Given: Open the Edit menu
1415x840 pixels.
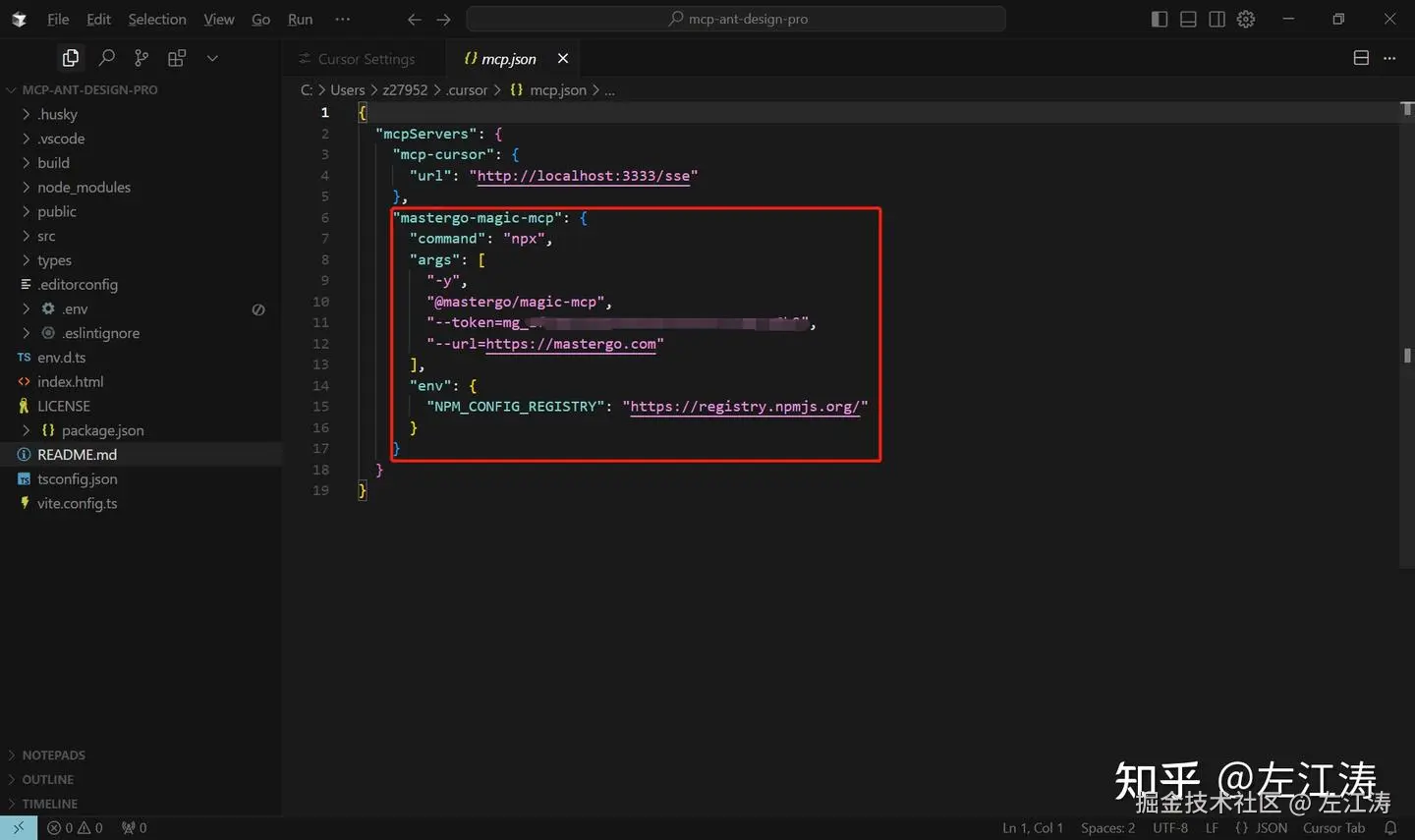Looking at the screenshot, I should click(98, 19).
